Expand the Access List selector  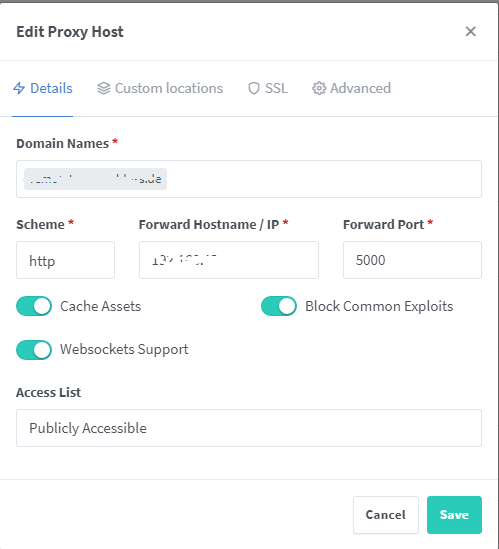click(x=249, y=428)
